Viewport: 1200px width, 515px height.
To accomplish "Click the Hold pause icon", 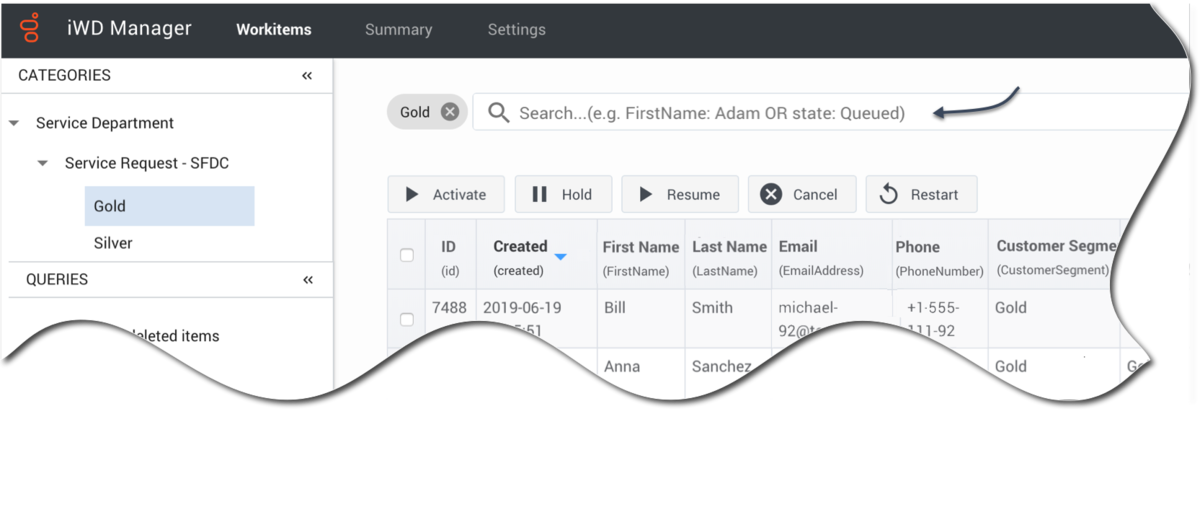I will (539, 195).
